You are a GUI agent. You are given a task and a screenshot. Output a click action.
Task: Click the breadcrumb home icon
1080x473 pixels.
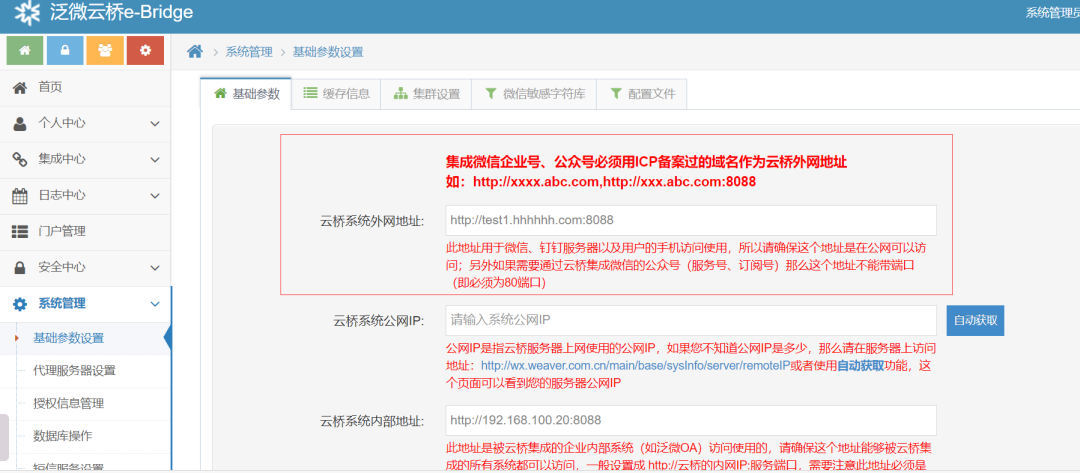point(196,52)
